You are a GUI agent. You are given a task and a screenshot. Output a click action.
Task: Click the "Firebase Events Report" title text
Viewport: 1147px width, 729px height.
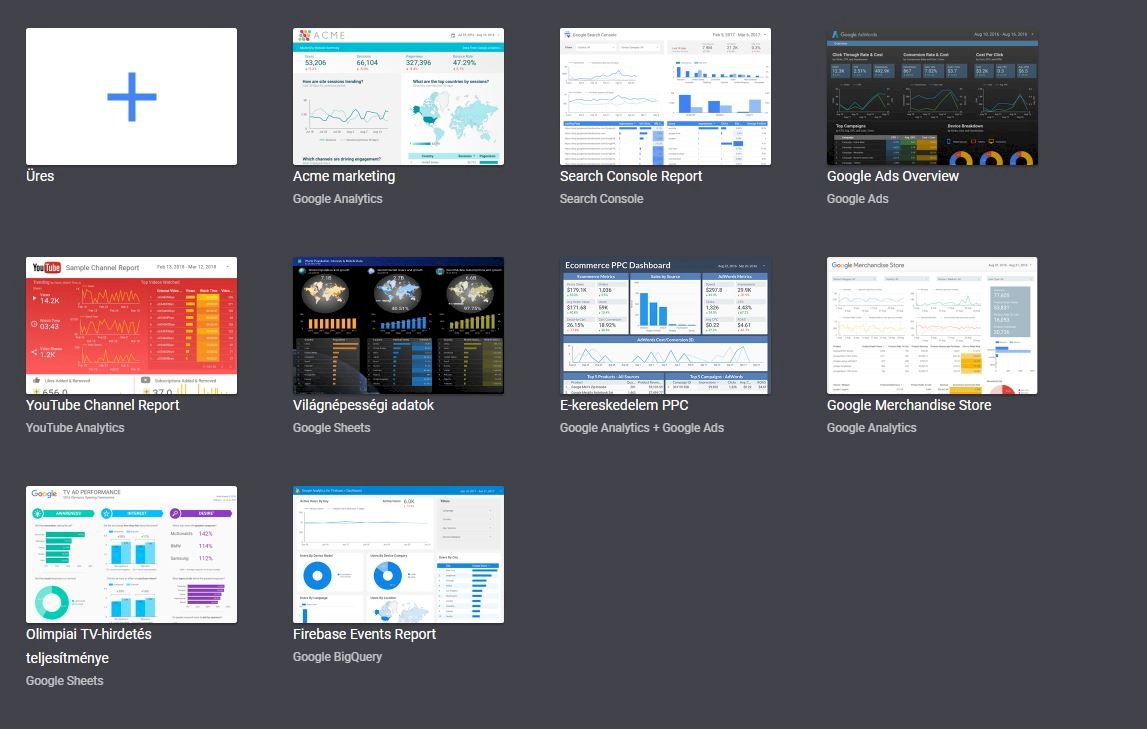[x=364, y=634]
